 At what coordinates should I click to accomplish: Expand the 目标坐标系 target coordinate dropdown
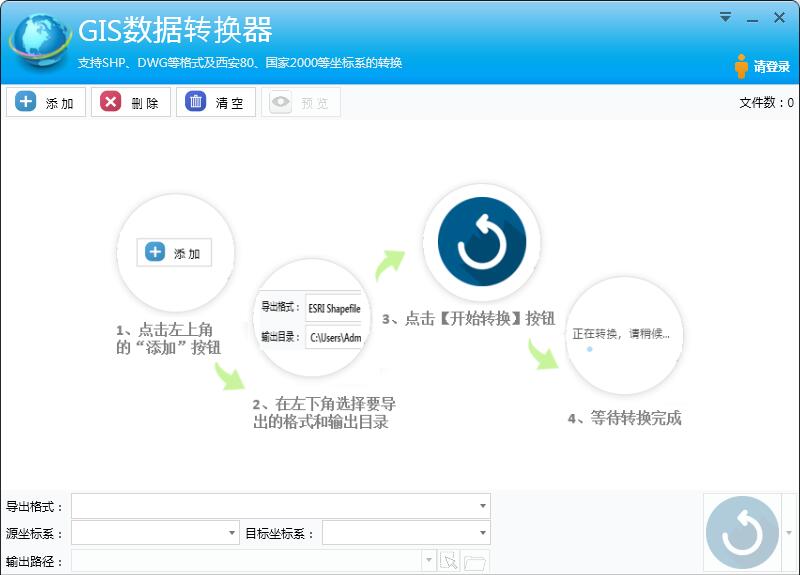484,534
